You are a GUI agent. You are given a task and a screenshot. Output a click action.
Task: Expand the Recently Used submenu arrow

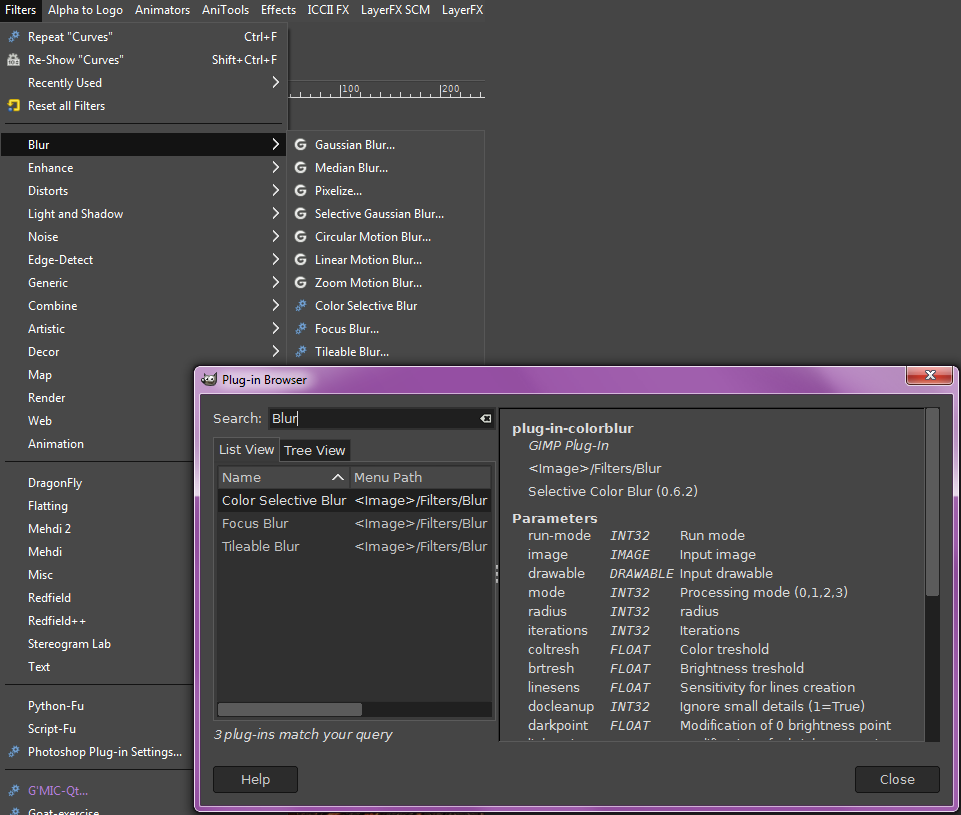coord(275,83)
